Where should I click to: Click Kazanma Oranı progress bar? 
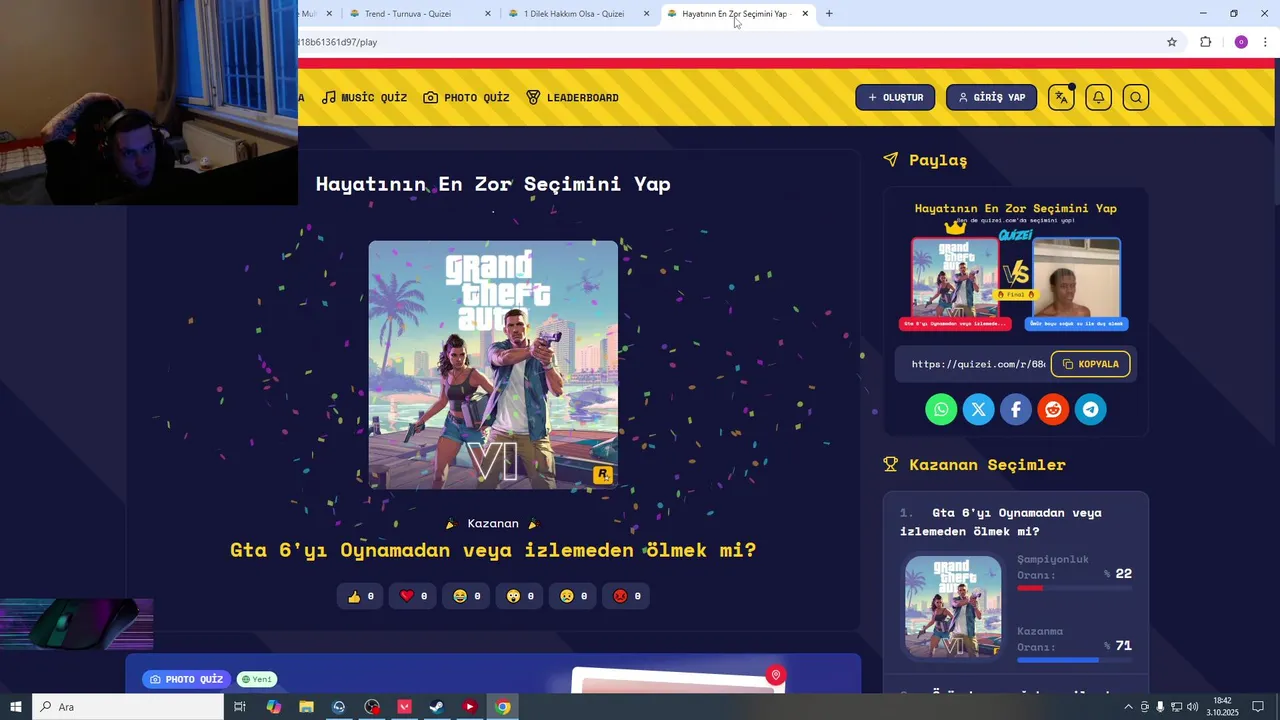coord(1074,660)
